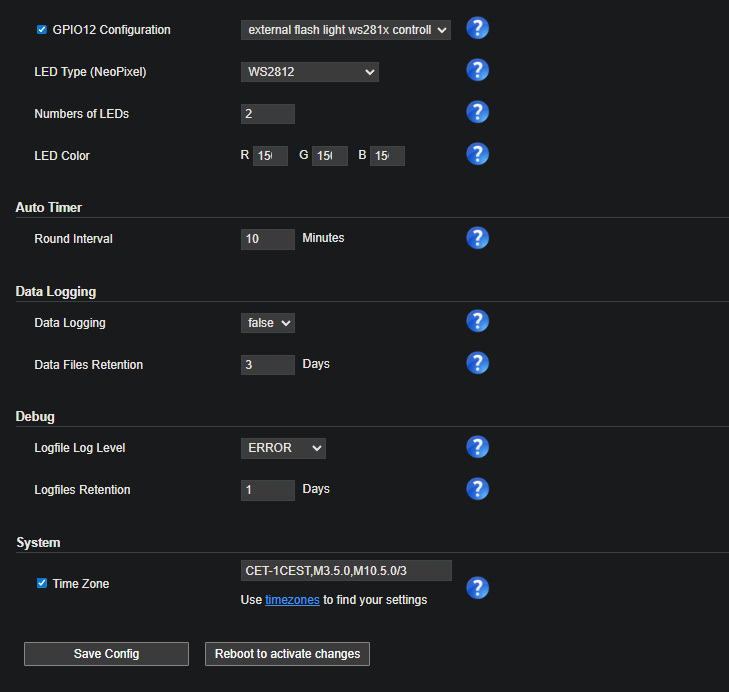Click help icon beside LED Type (NeoPixel)
The height and width of the screenshot is (692, 729).
click(x=478, y=70)
